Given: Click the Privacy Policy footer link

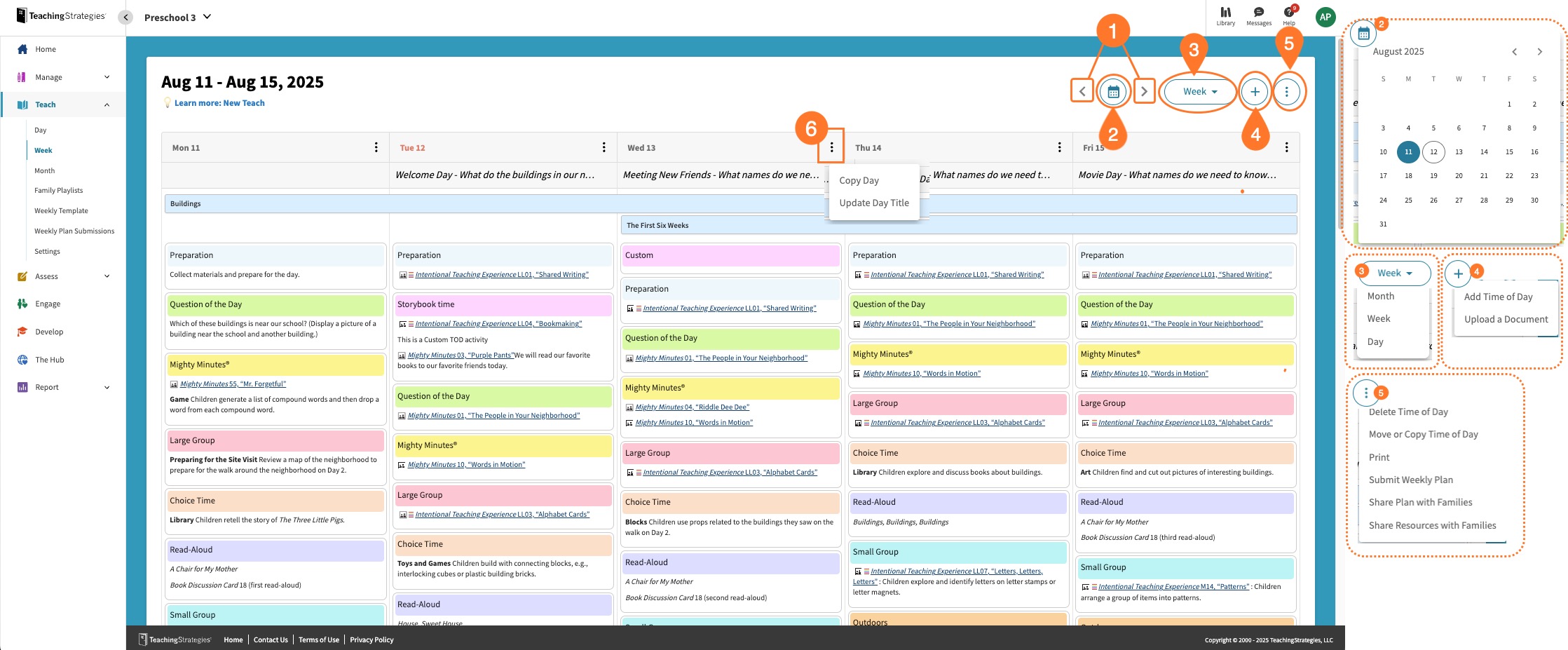Looking at the screenshot, I should (x=371, y=639).
